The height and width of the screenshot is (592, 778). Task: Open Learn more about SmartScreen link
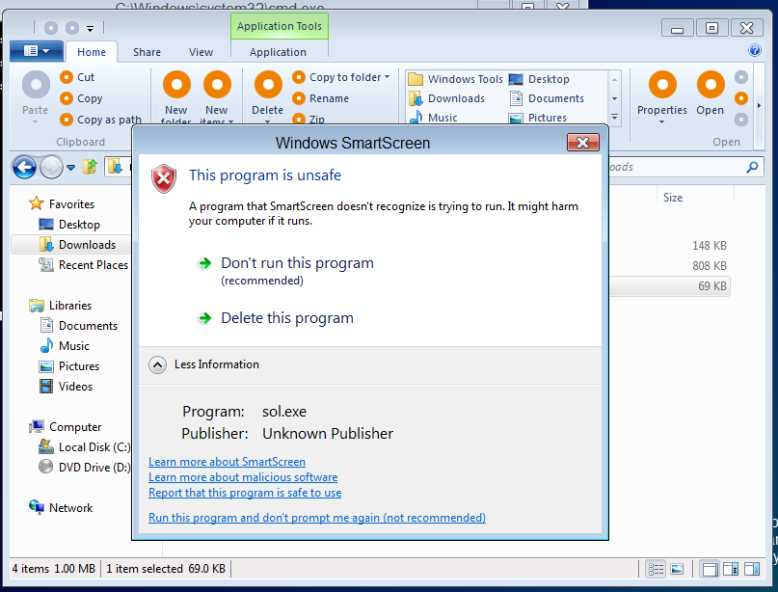click(x=227, y=461)
